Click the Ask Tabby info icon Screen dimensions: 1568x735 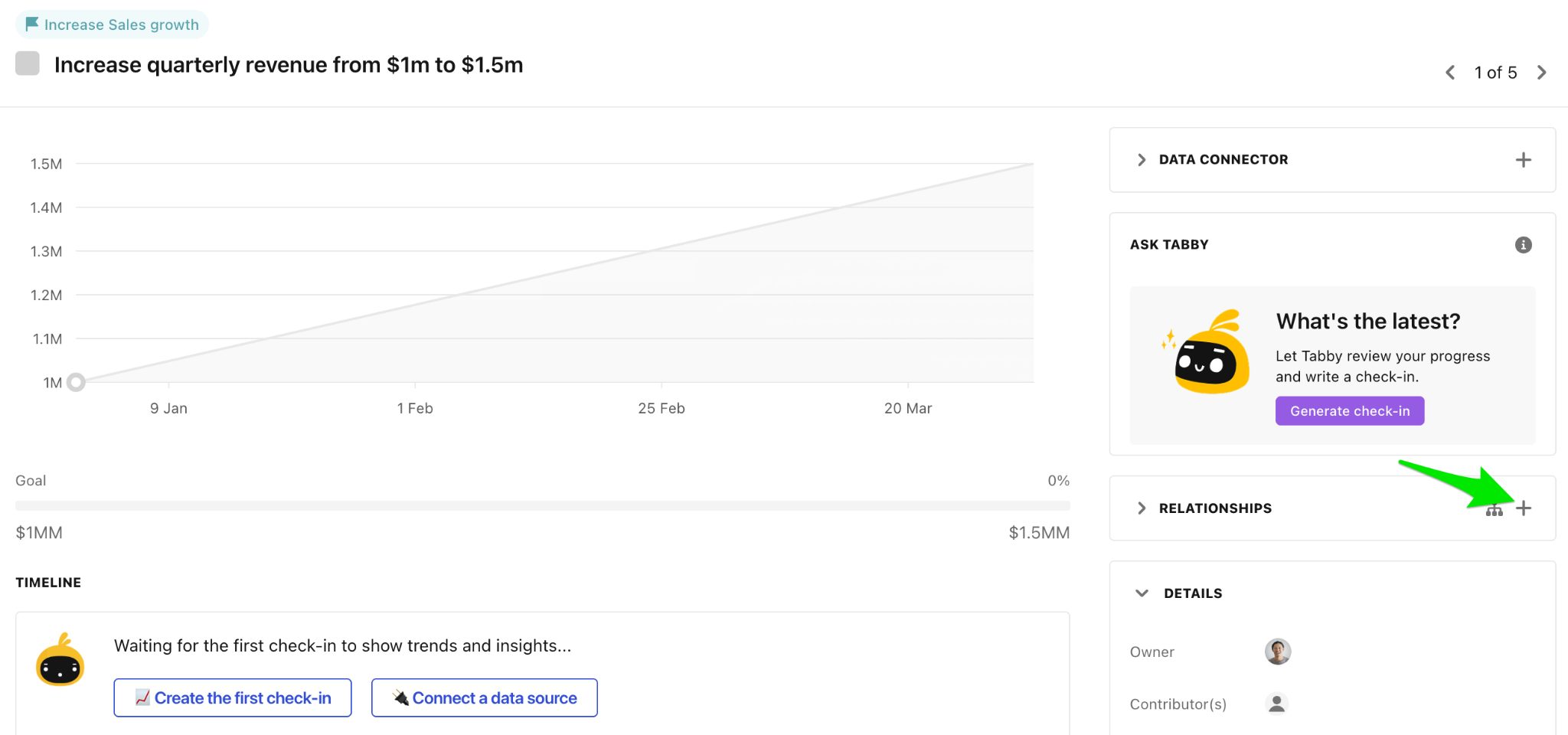[x=1523, y=245]
